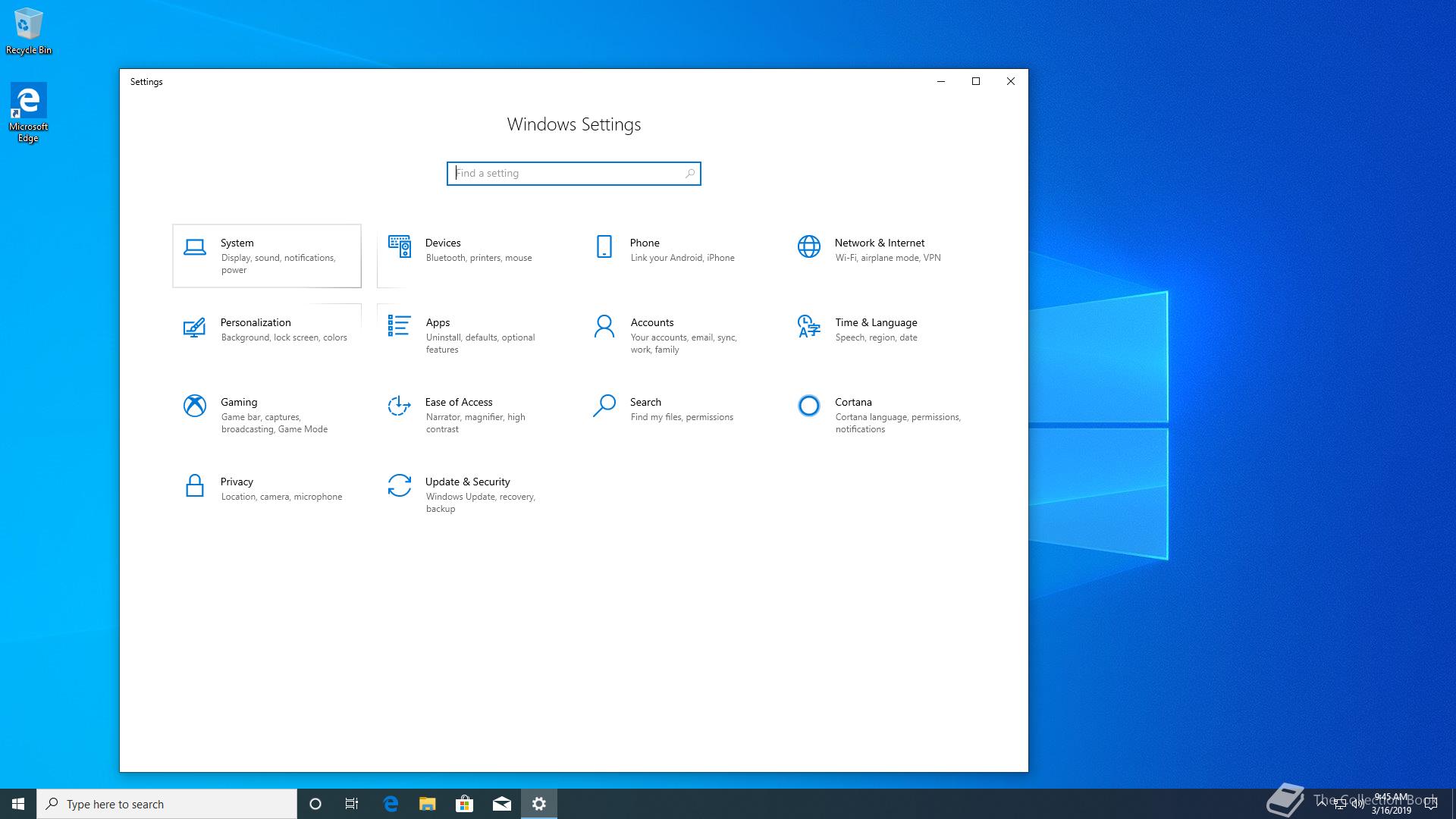Click the Apps list icon
Screen dimensions: 1456x819
(x=400, y=326)
